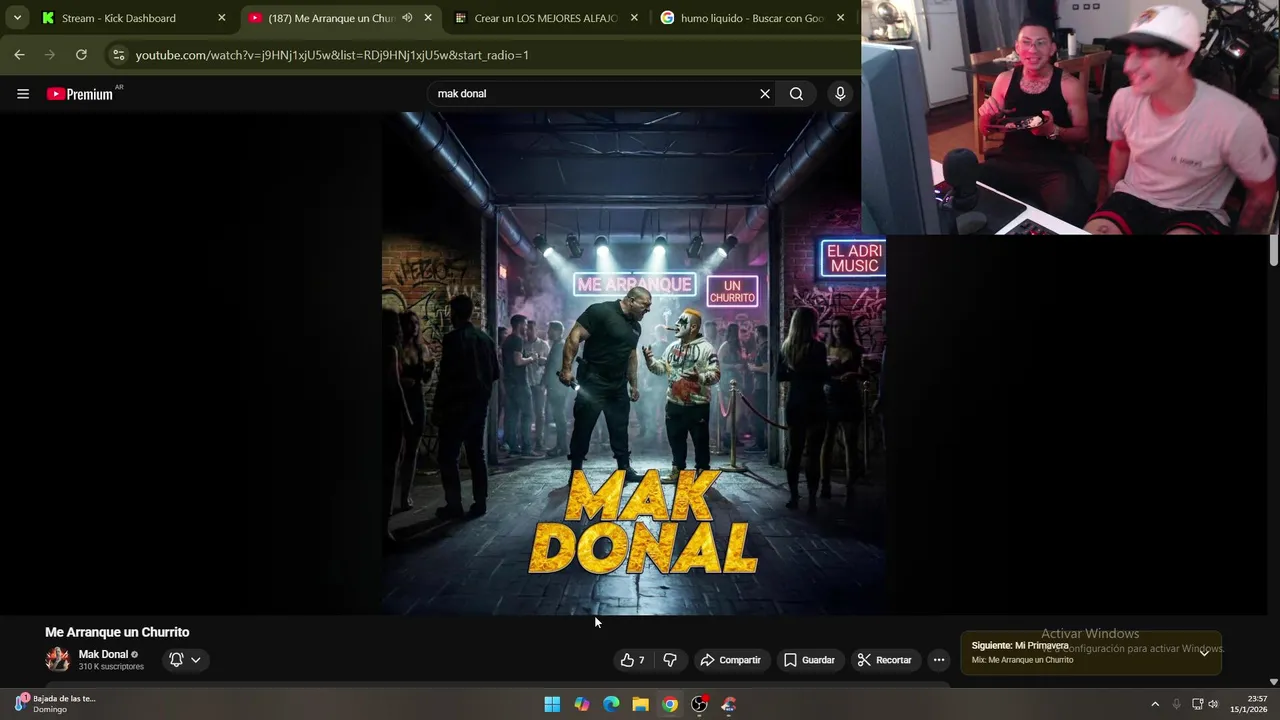Open the Chrome tab search dropdown
This screenshot has width=1280, height=720.
(x=17, y=18)
